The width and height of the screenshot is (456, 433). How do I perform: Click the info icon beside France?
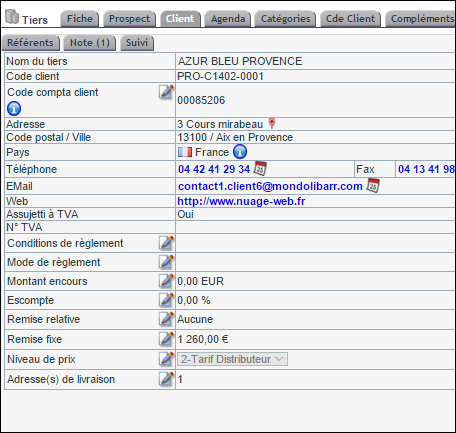pos(240,152)
